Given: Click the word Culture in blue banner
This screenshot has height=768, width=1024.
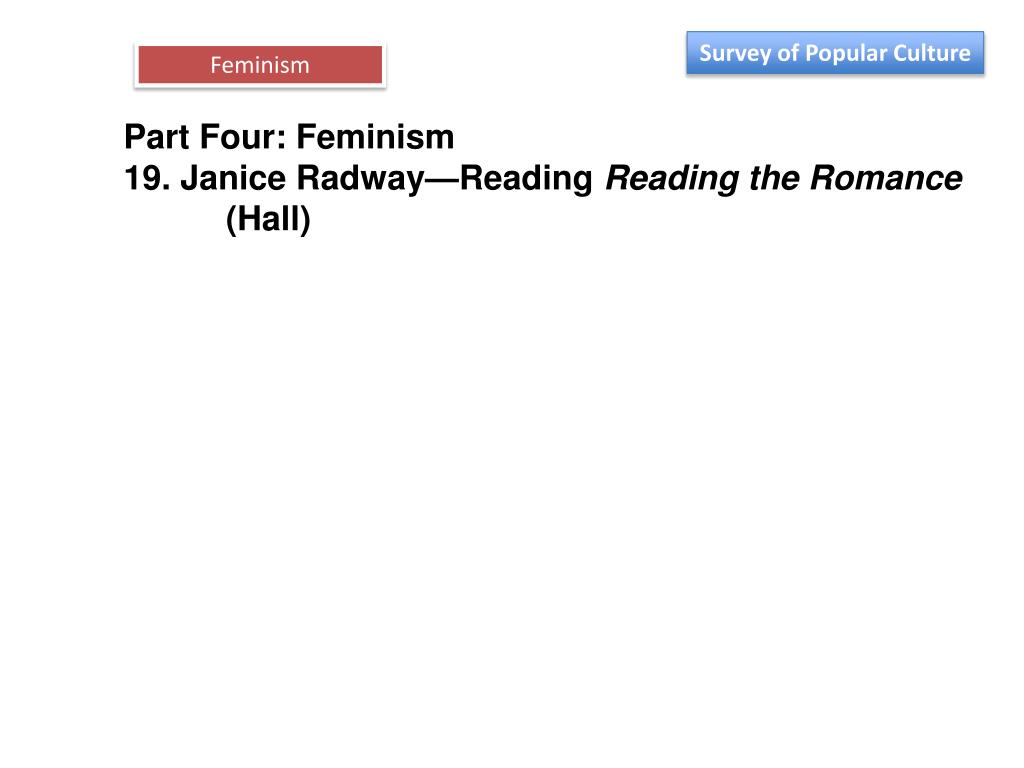Looking at the screenshot, I should (937, 53).
